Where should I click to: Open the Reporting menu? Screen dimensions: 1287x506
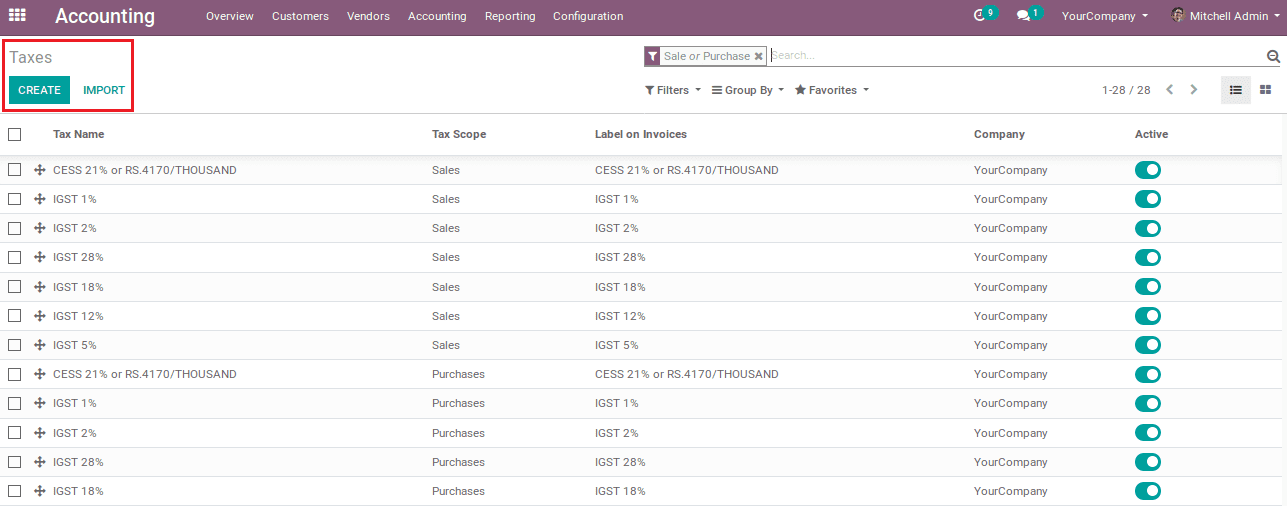coord(510,16)
